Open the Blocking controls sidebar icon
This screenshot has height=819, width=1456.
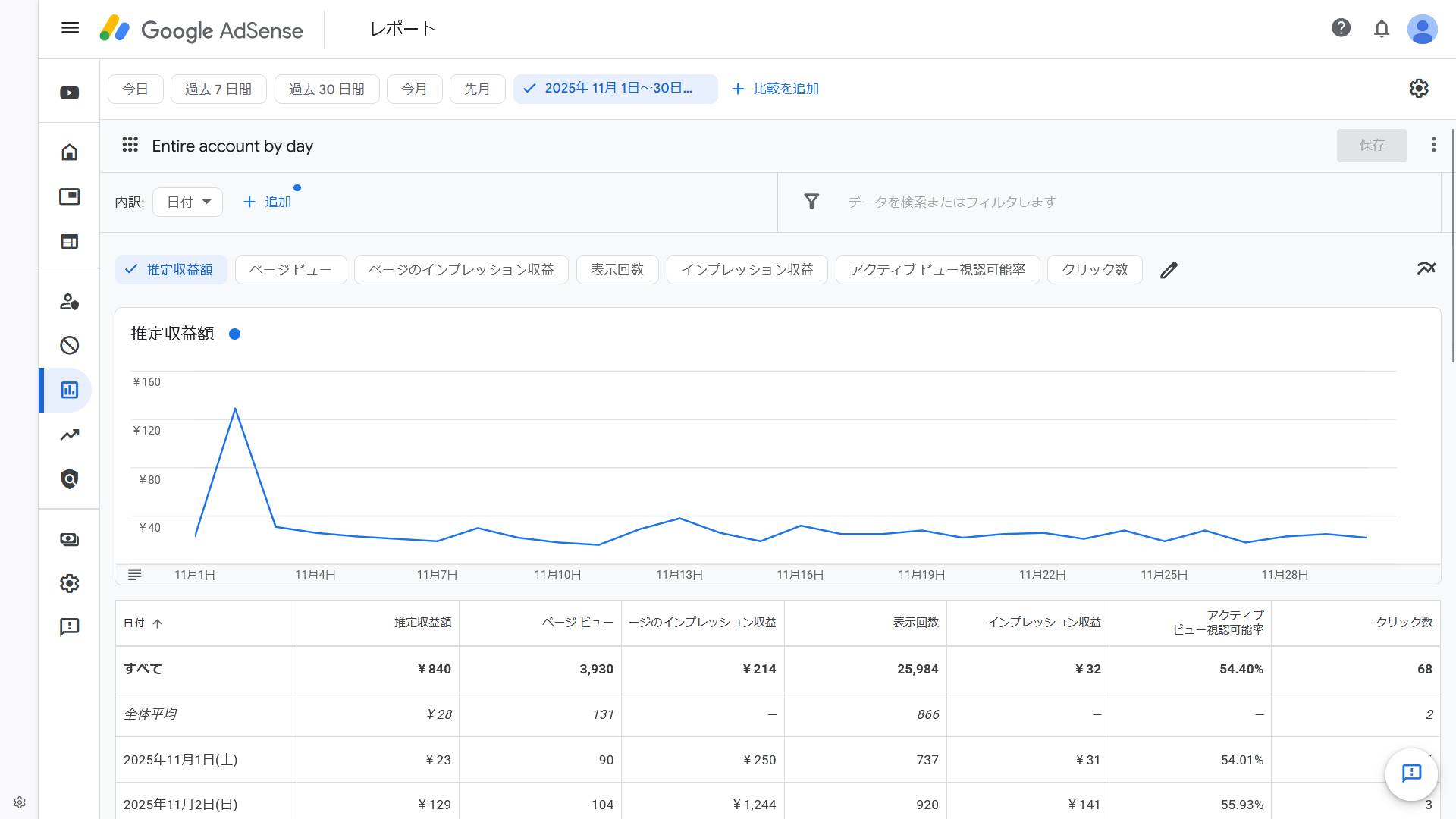[69, 345]
